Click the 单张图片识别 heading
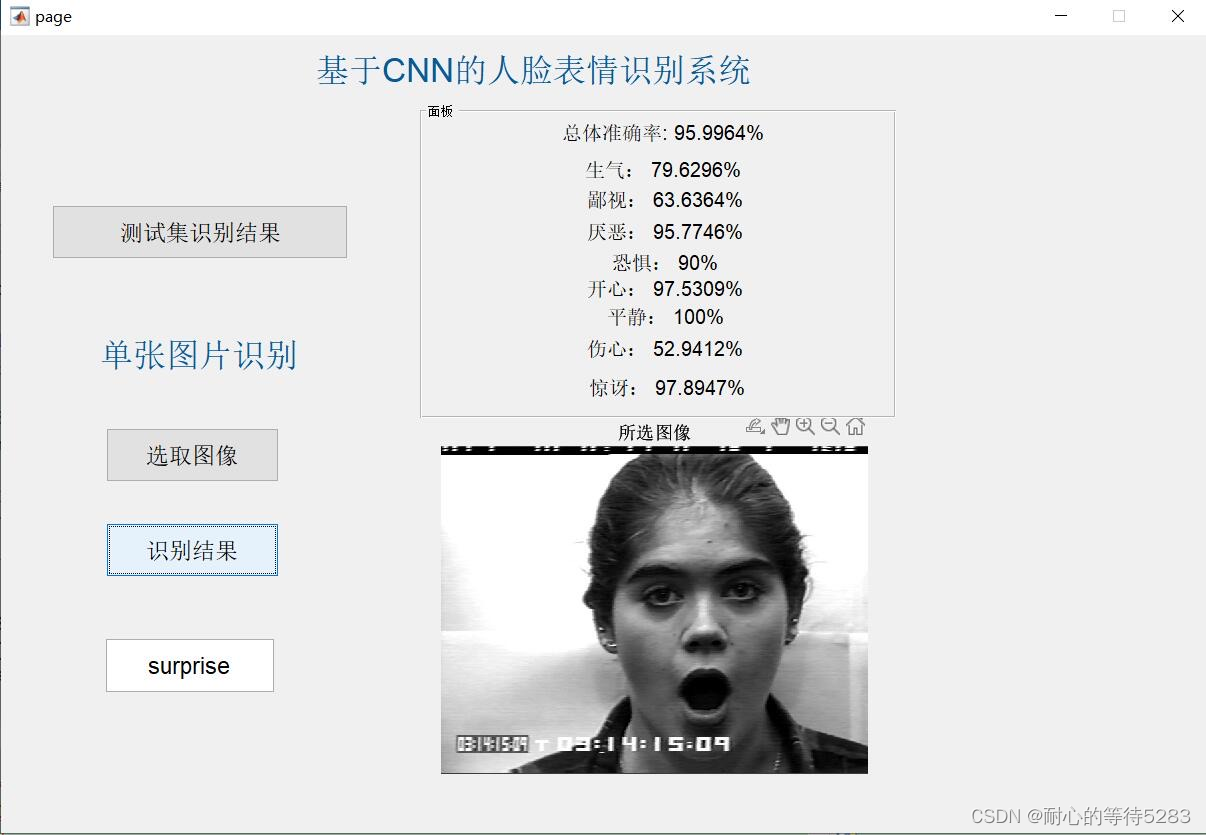The height and width of the screenshot is (835, 1206). coord(198,356)
